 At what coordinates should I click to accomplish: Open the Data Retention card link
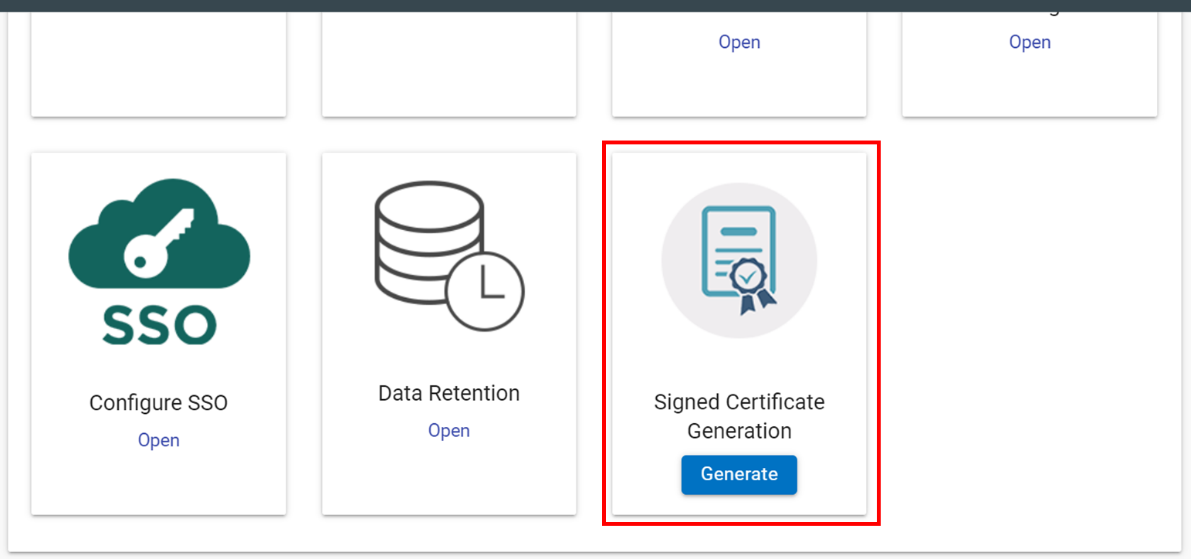449,431
